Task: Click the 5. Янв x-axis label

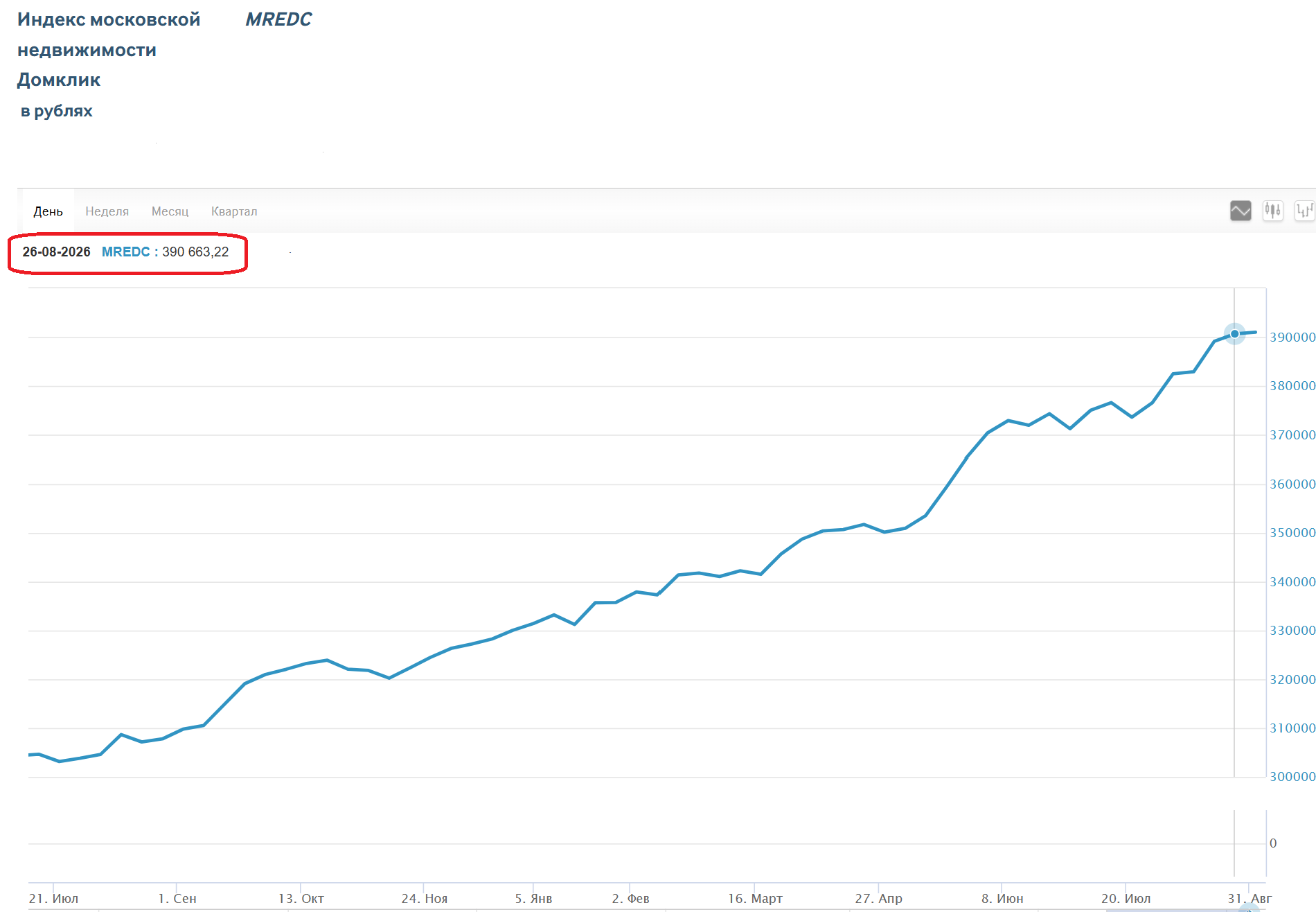Action: pyautogui.click(x=533, y=899)
